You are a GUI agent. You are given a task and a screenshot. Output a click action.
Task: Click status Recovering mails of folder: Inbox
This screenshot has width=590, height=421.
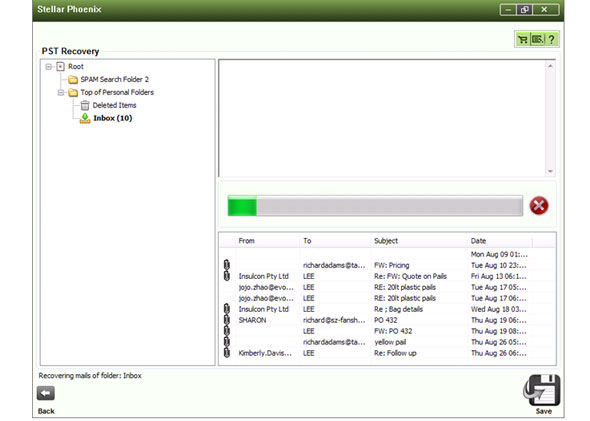point(90,375)
